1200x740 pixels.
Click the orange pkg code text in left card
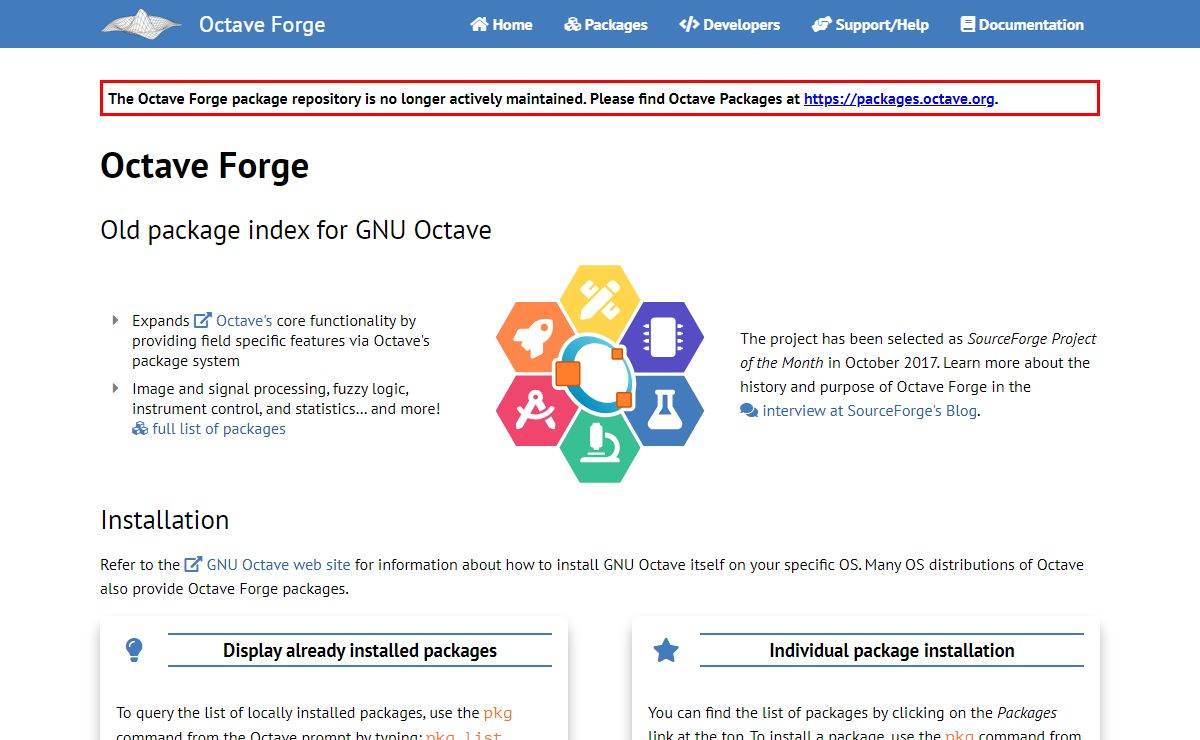498,713
